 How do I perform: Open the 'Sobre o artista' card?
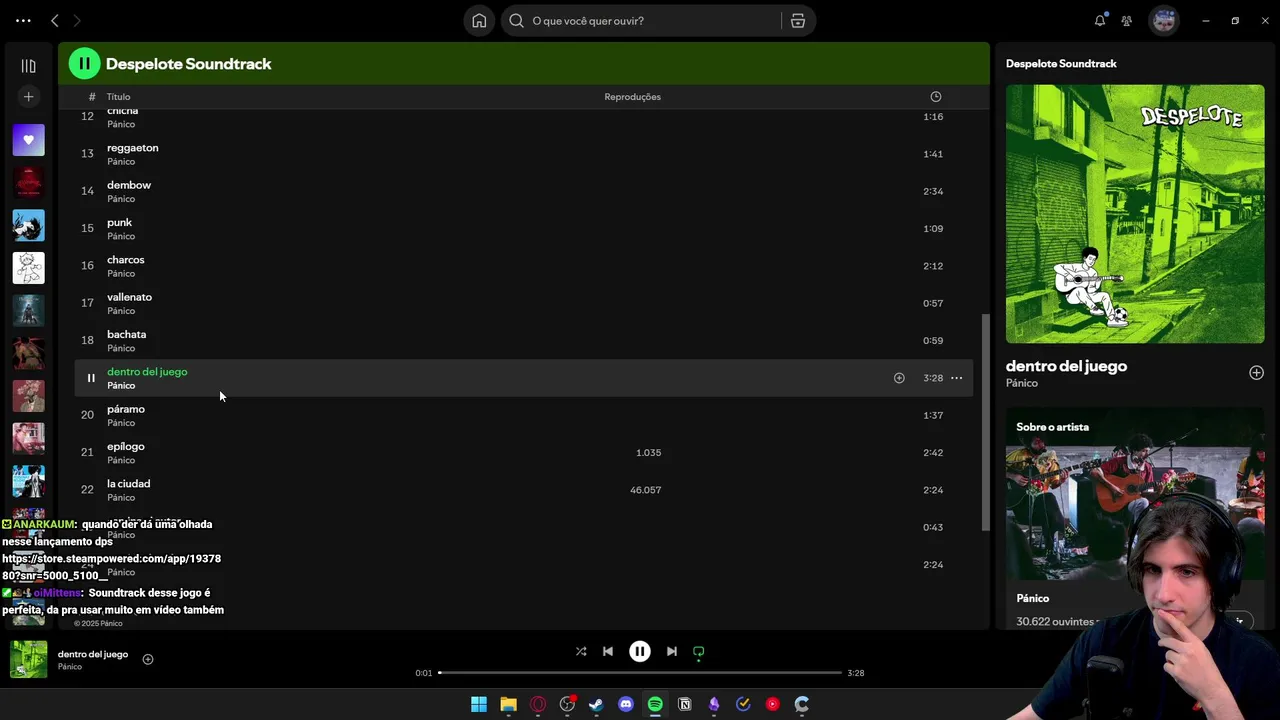point(1135,518)
